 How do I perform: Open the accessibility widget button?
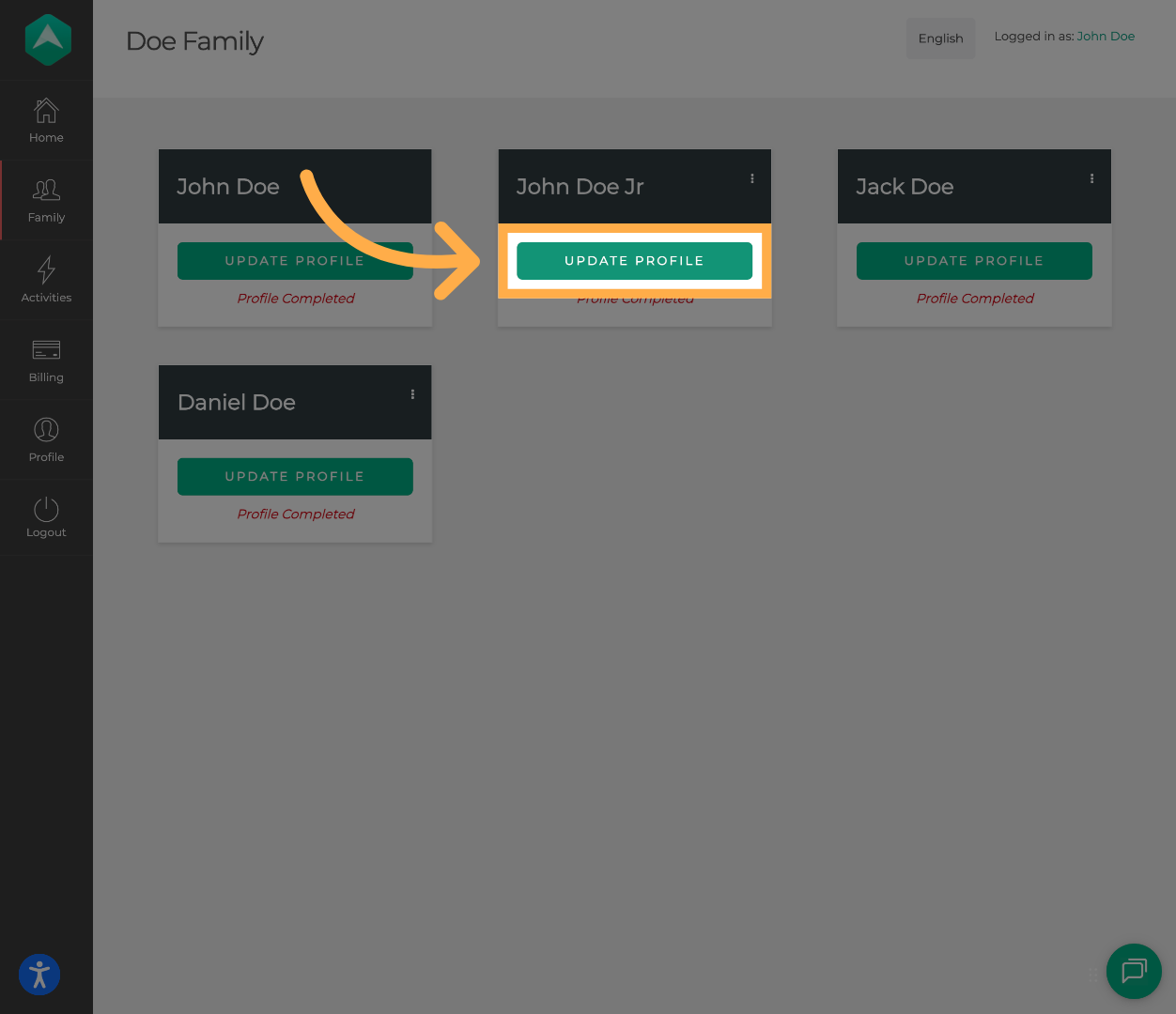(x=39, y=975)
